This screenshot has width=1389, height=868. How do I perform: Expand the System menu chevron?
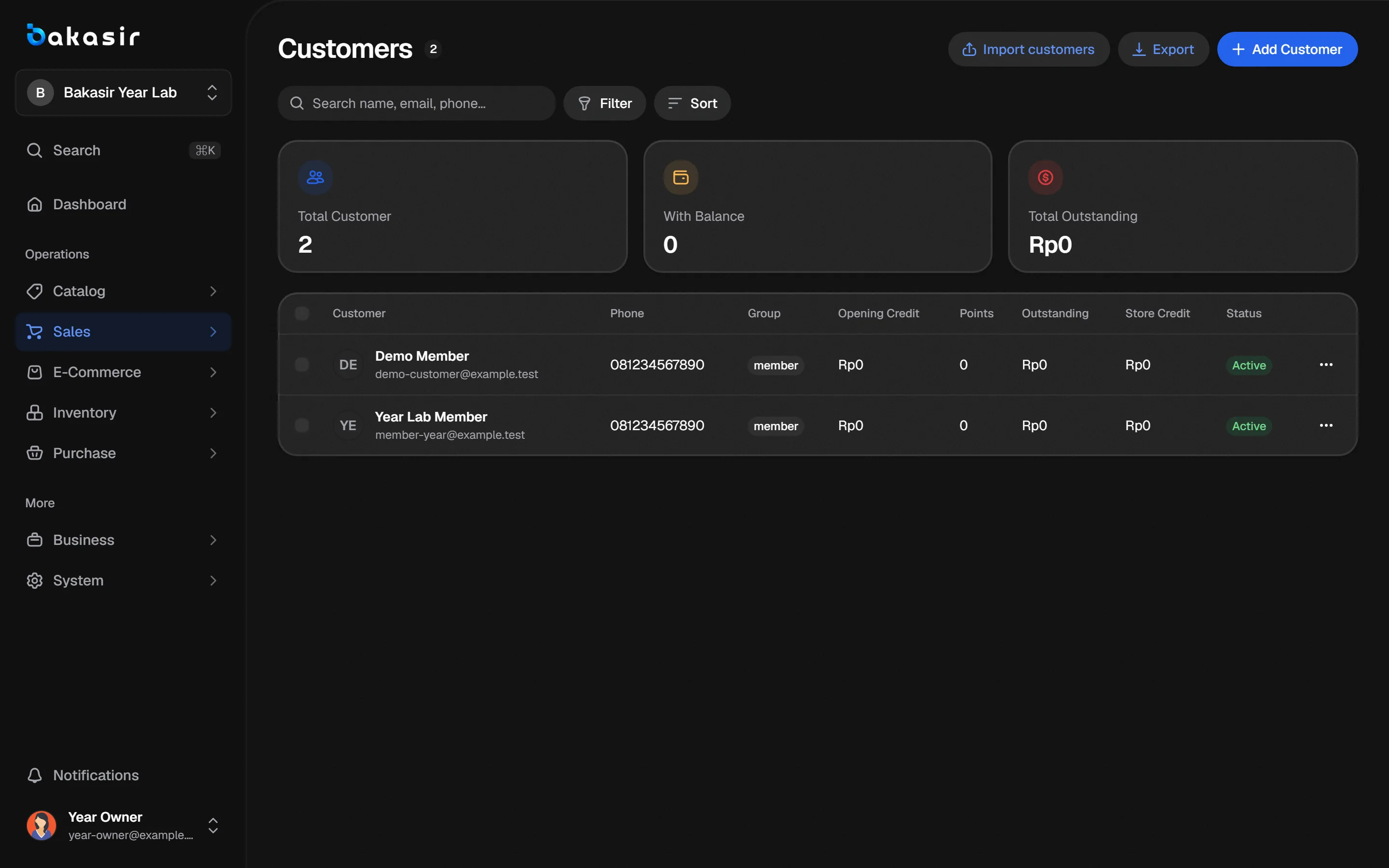tap(213, 581)
